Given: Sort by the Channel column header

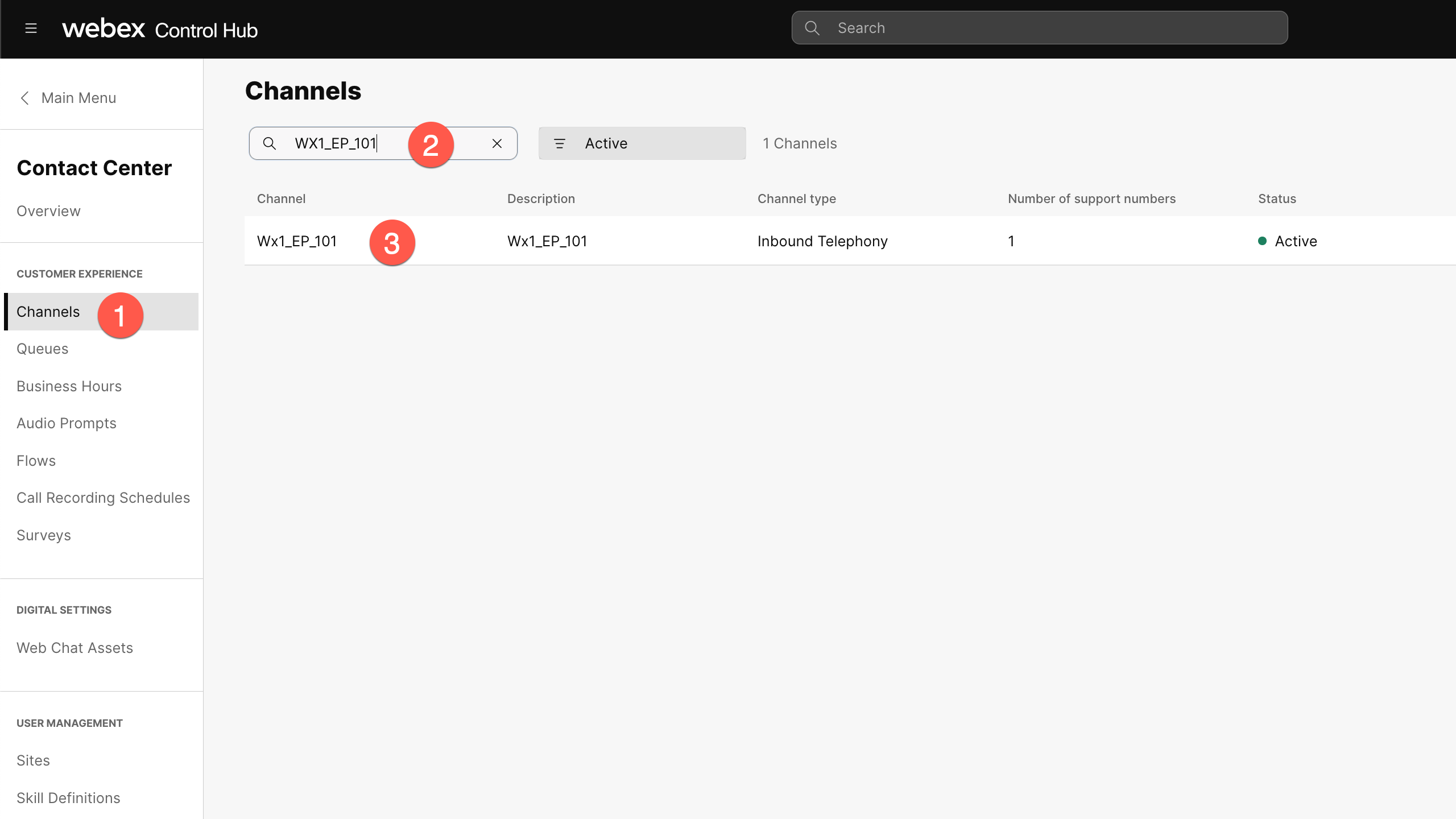Looking at the screenshot, I should pyautogui.click(x=281, y=198).
